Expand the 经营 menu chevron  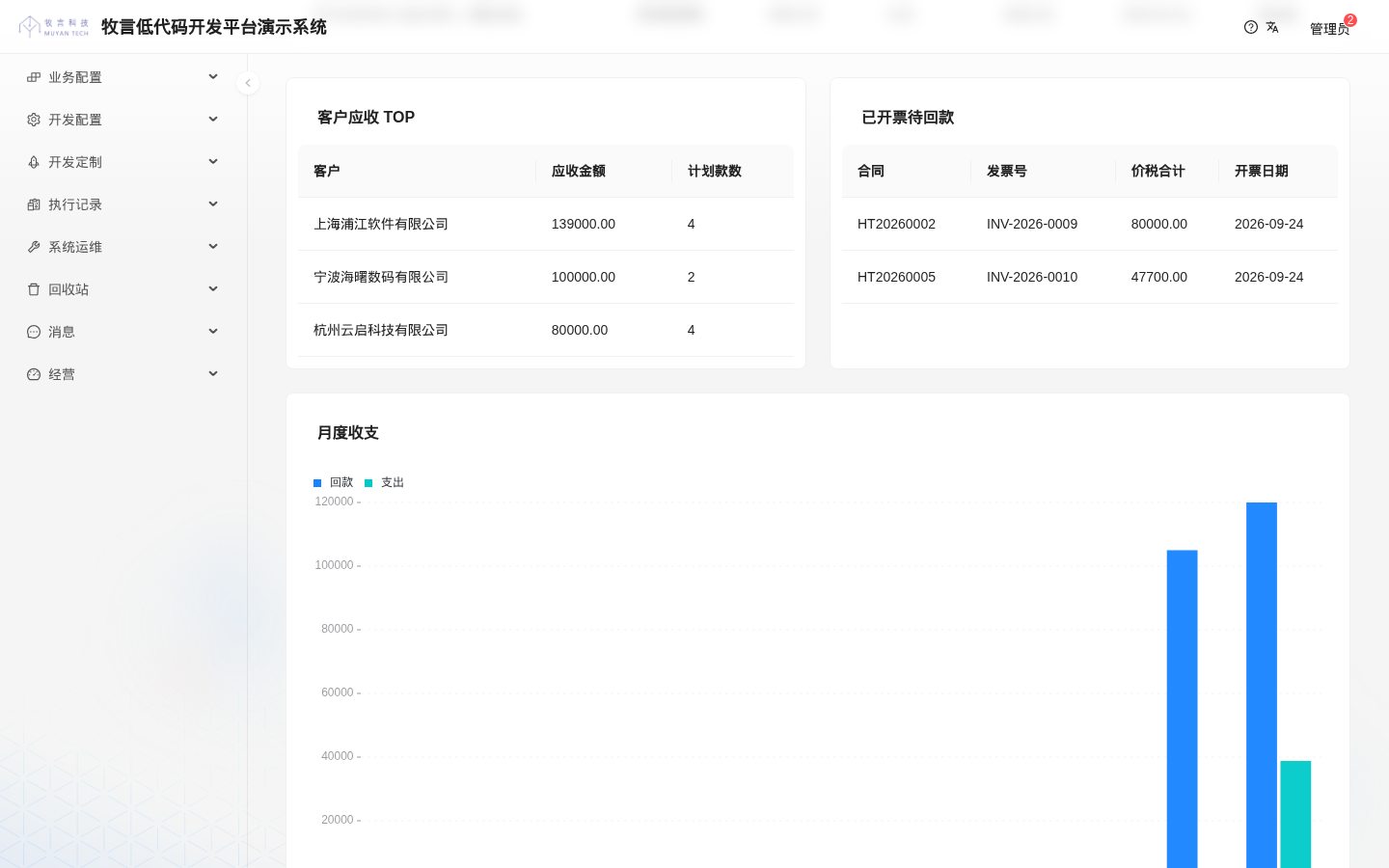click(x=213, y=374)
